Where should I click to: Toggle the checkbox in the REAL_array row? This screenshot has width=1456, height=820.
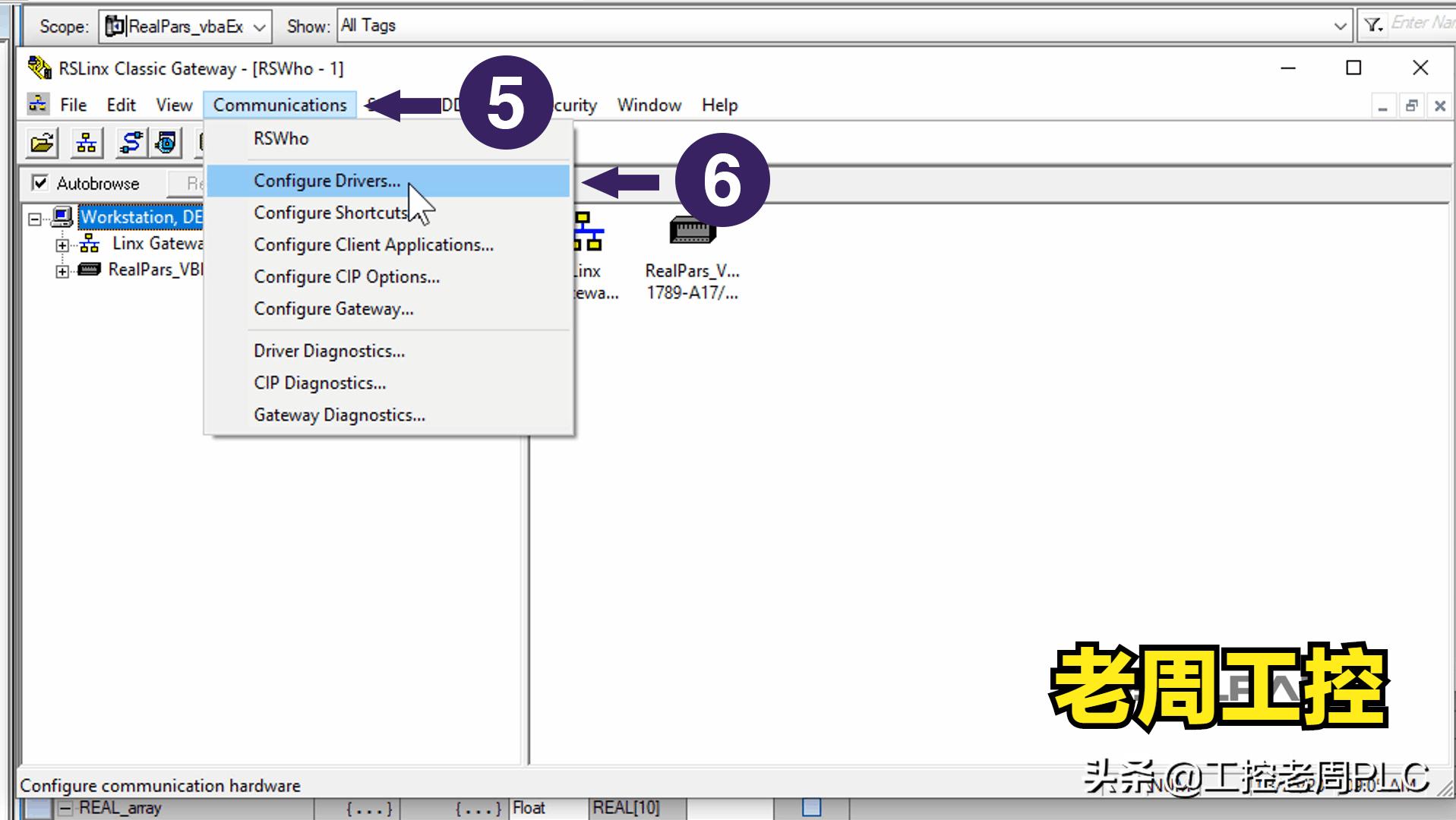(812, 808)
